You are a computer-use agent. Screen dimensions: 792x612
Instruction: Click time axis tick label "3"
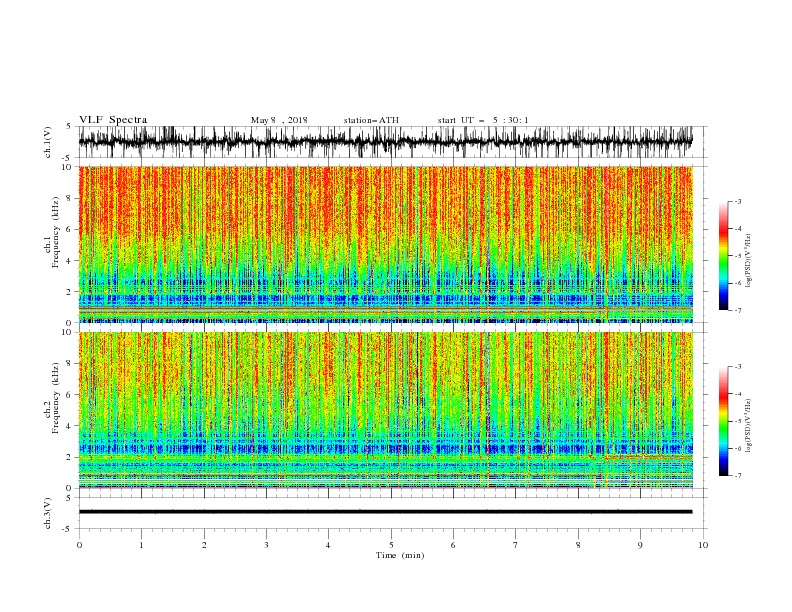point(266,545)
